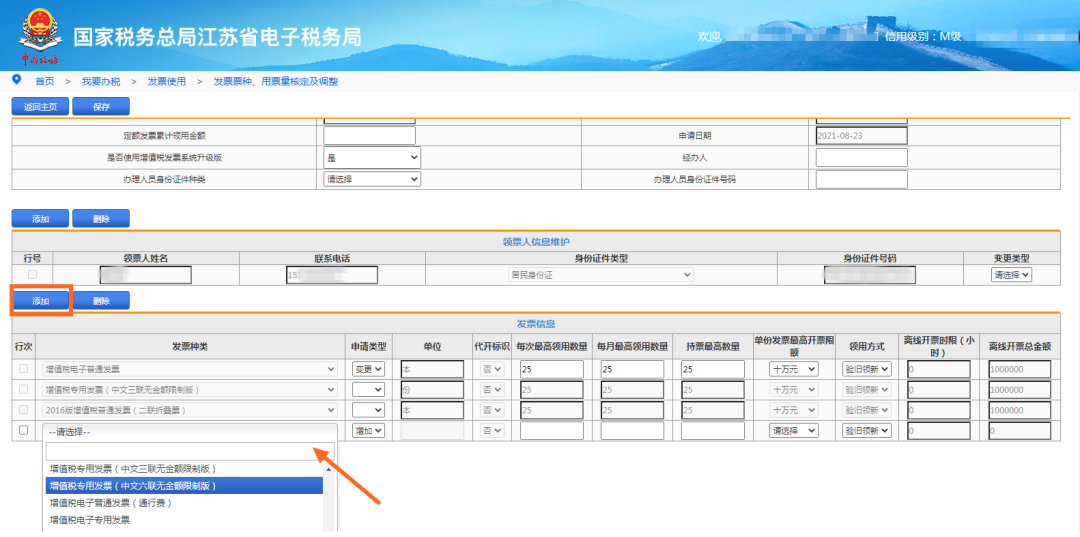
Task: Tick the checkbox for 增值税电子普通发票 row
Action: [x=23, y=369]
